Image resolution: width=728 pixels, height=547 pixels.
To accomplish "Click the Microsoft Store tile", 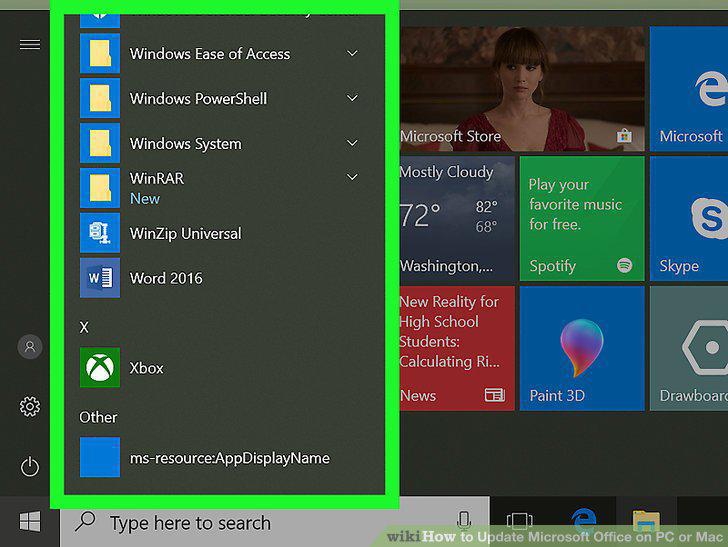I will (522, 89).
